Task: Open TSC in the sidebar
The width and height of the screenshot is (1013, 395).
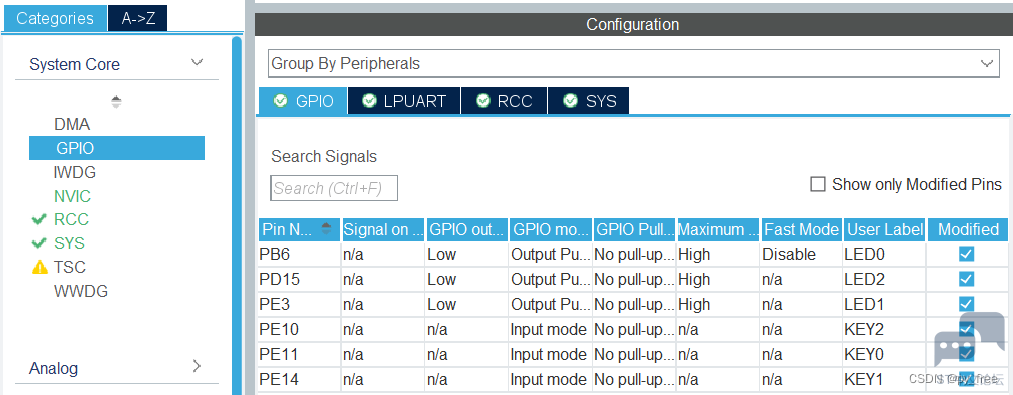Action: click(70, 267)
